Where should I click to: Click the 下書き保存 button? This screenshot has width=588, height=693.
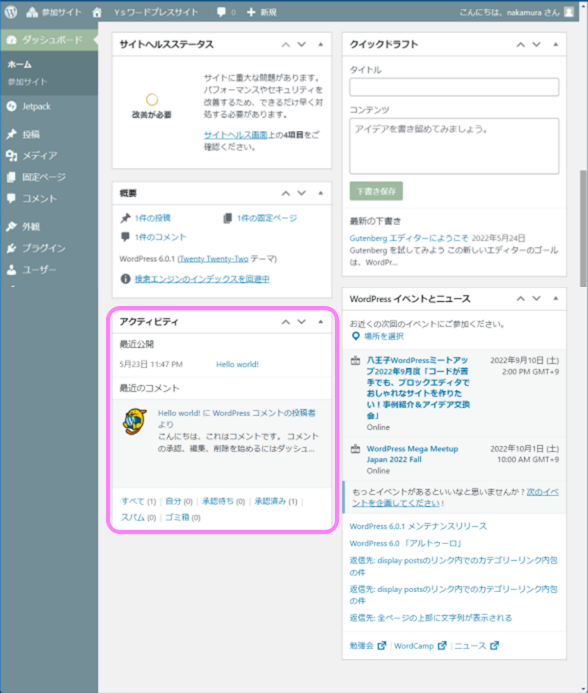(x=376, y=191)
